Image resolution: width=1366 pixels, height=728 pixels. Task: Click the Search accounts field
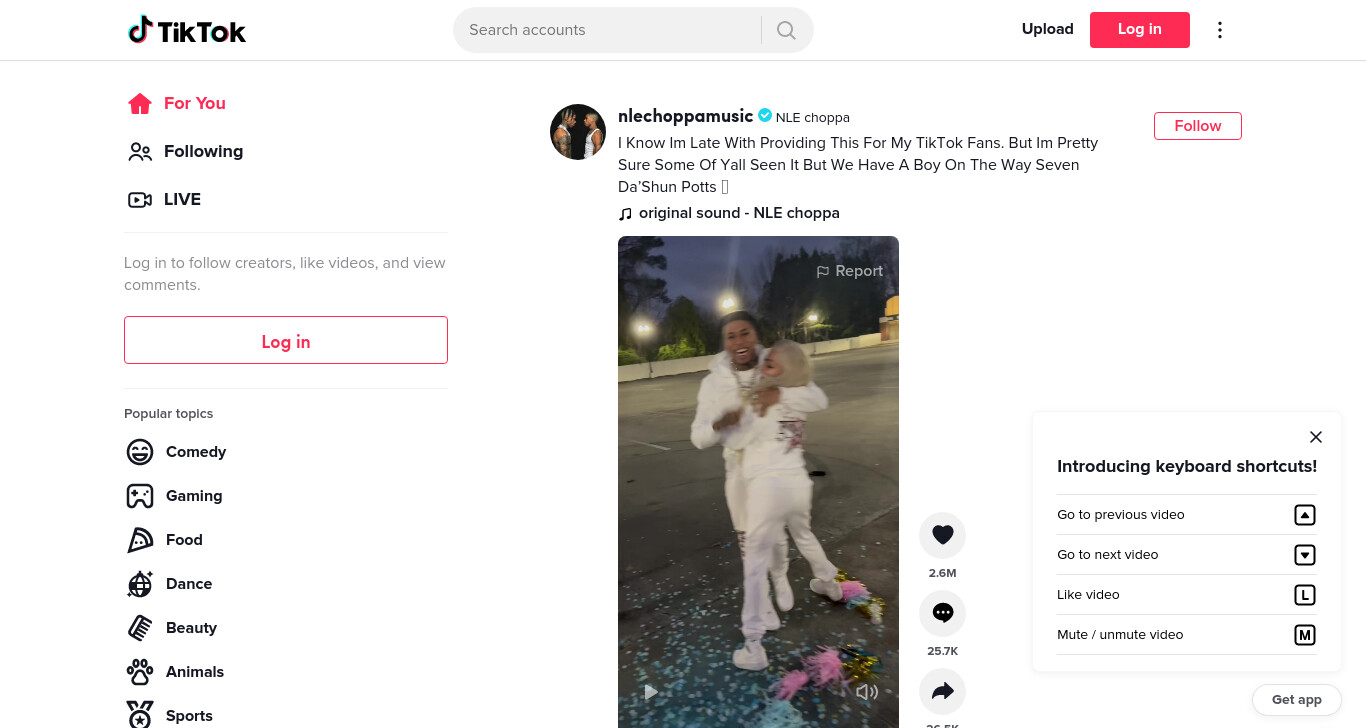click(x=608, y=30)
